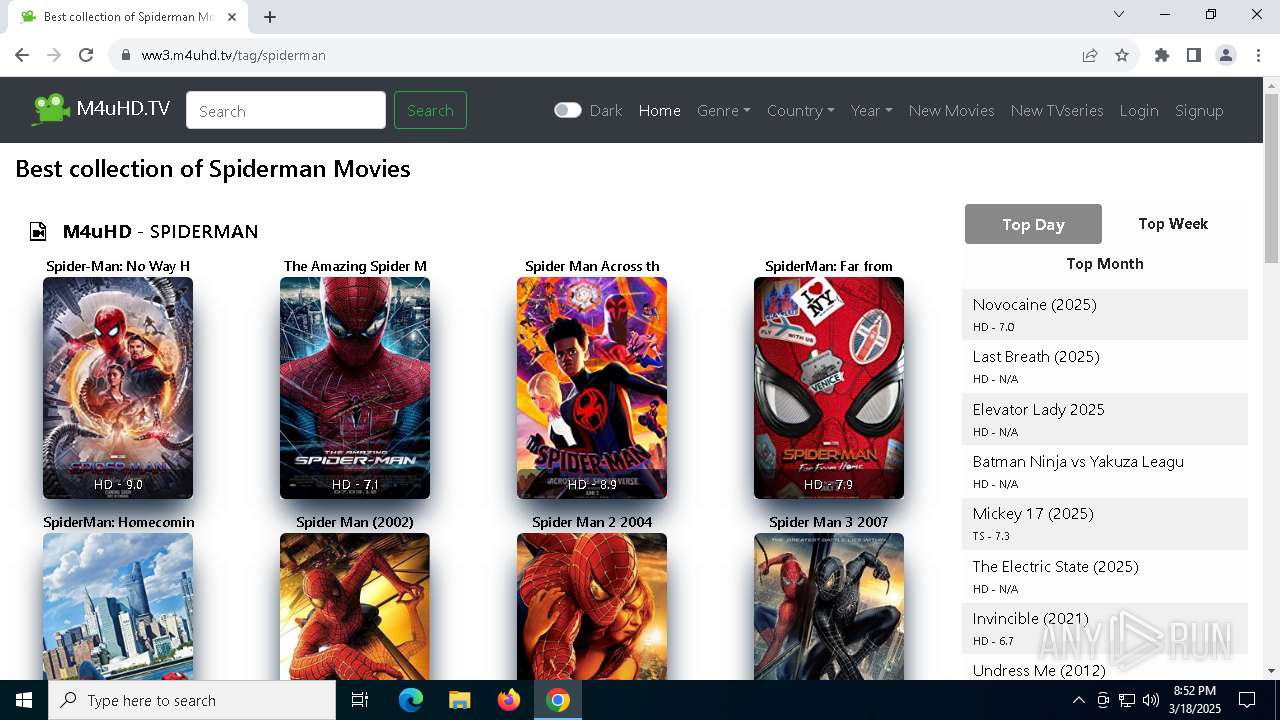This screenshot has width=1280, height=720.
Task: Select the Top Day tab
Action: pos(1033,224)
